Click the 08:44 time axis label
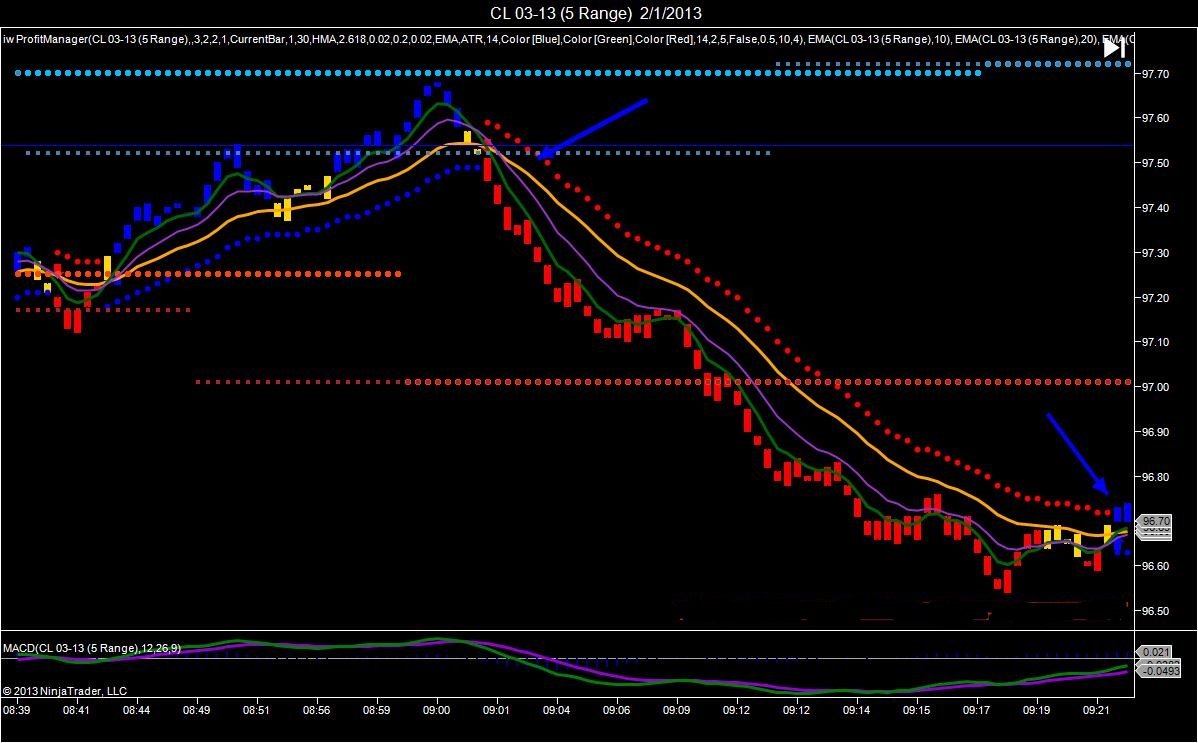 pos(137,710)
